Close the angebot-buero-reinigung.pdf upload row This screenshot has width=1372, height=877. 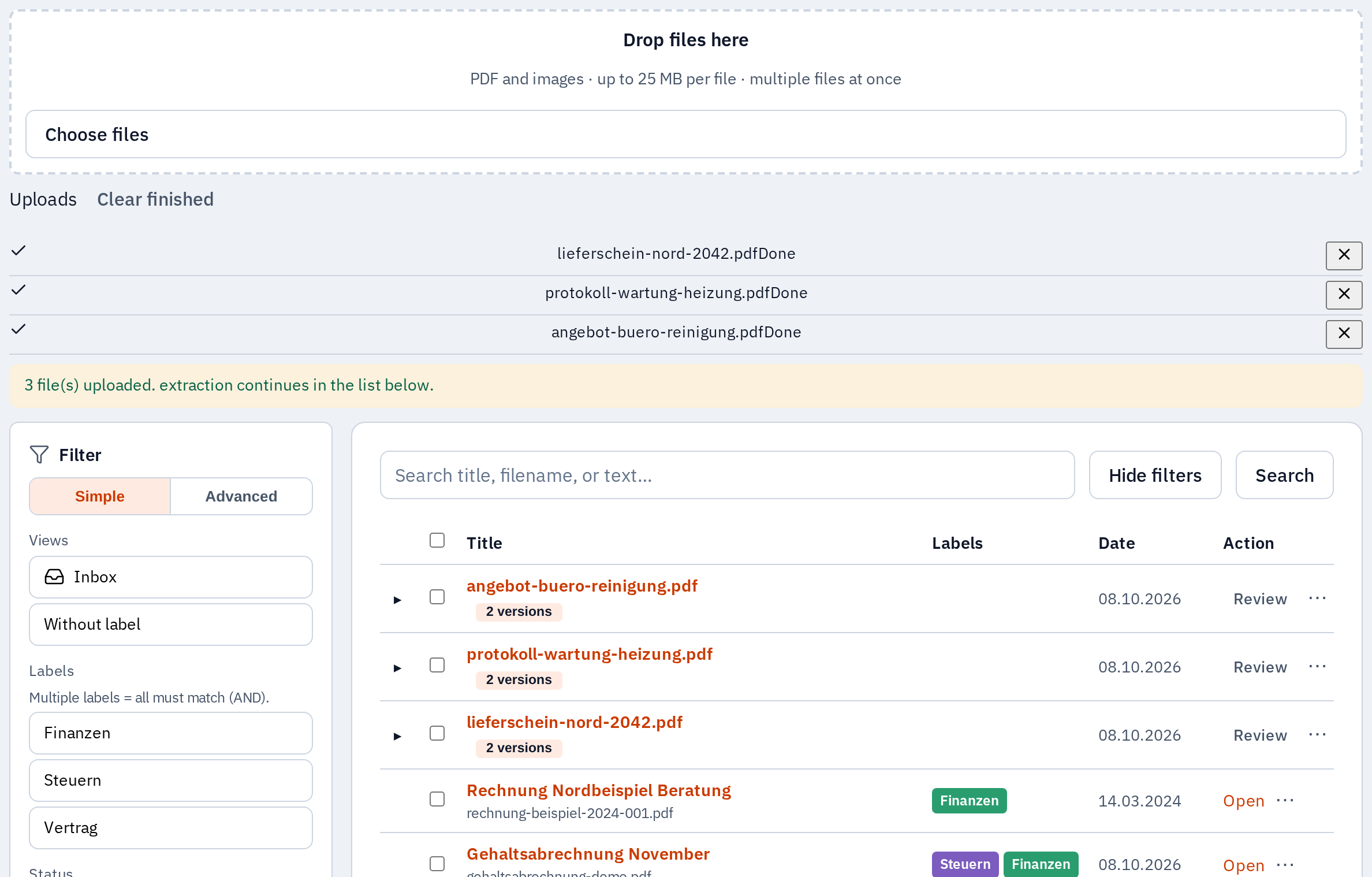1344,334
